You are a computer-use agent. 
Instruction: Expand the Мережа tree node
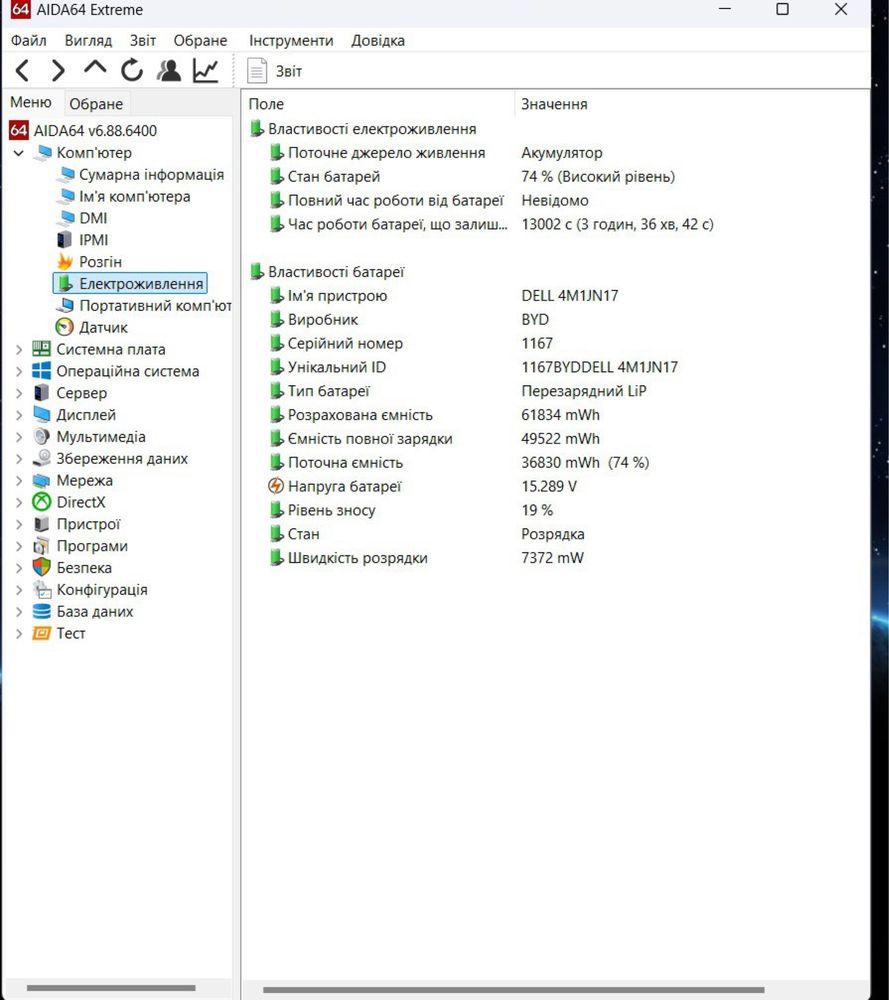[18, 480]
